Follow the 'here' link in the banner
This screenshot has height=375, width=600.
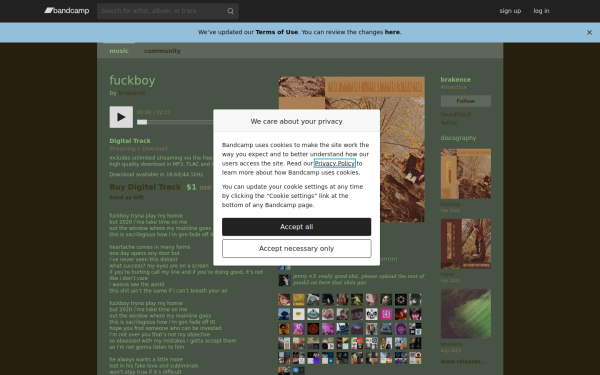click(392, 32)
